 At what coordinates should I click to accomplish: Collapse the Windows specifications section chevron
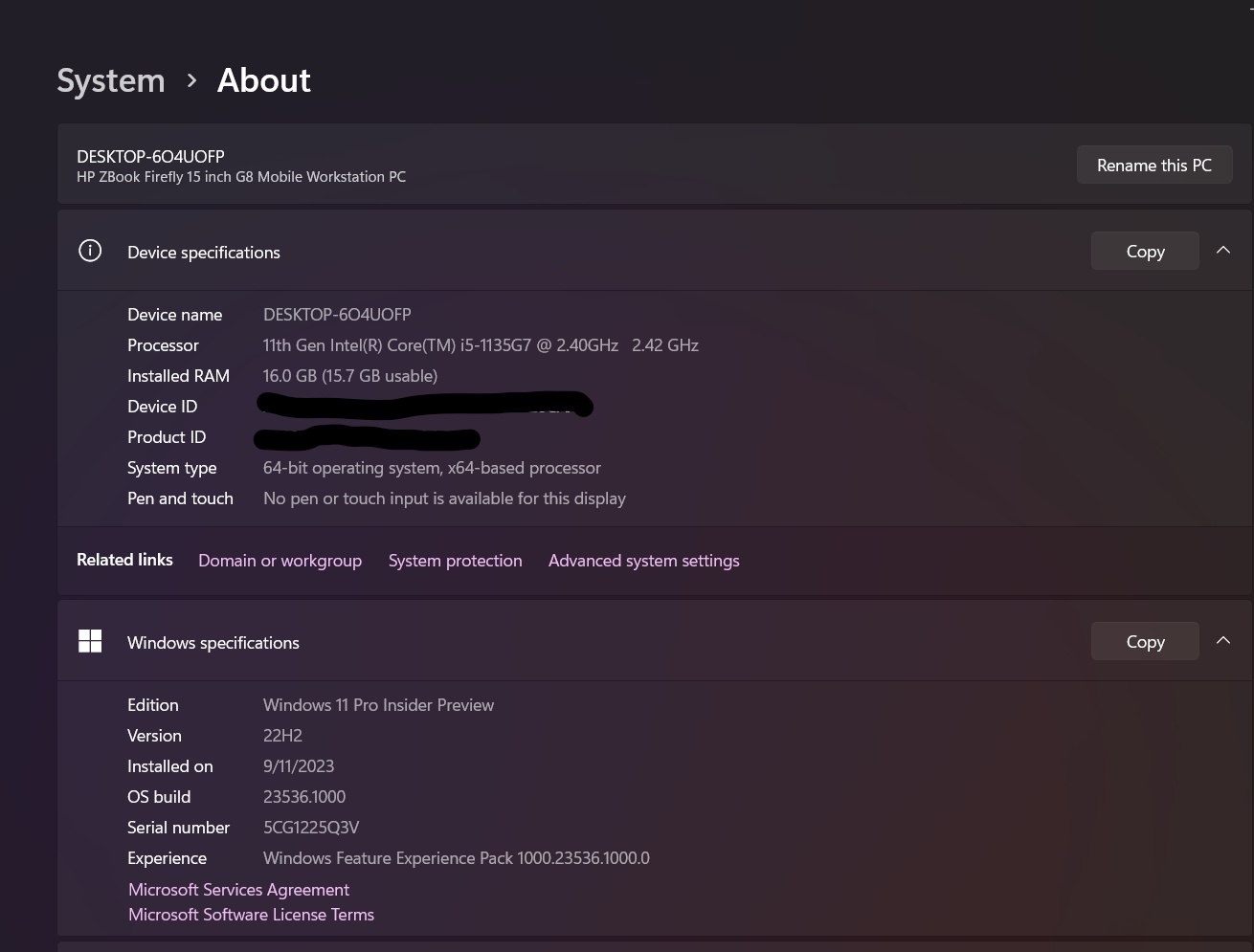pyautogui.click(x=1222, y=640)
